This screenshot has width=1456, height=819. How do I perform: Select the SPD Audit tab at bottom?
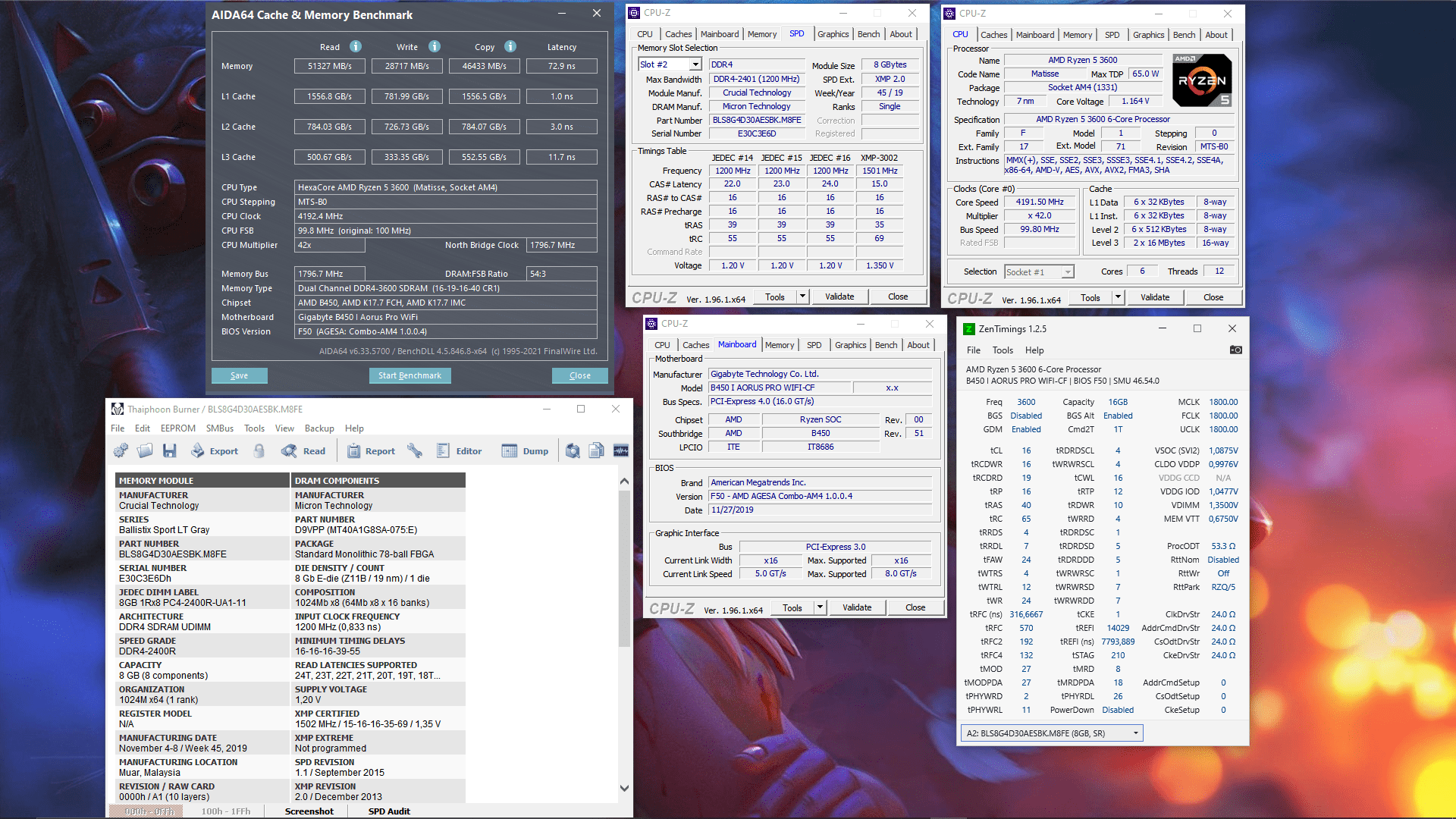(389, 811)
